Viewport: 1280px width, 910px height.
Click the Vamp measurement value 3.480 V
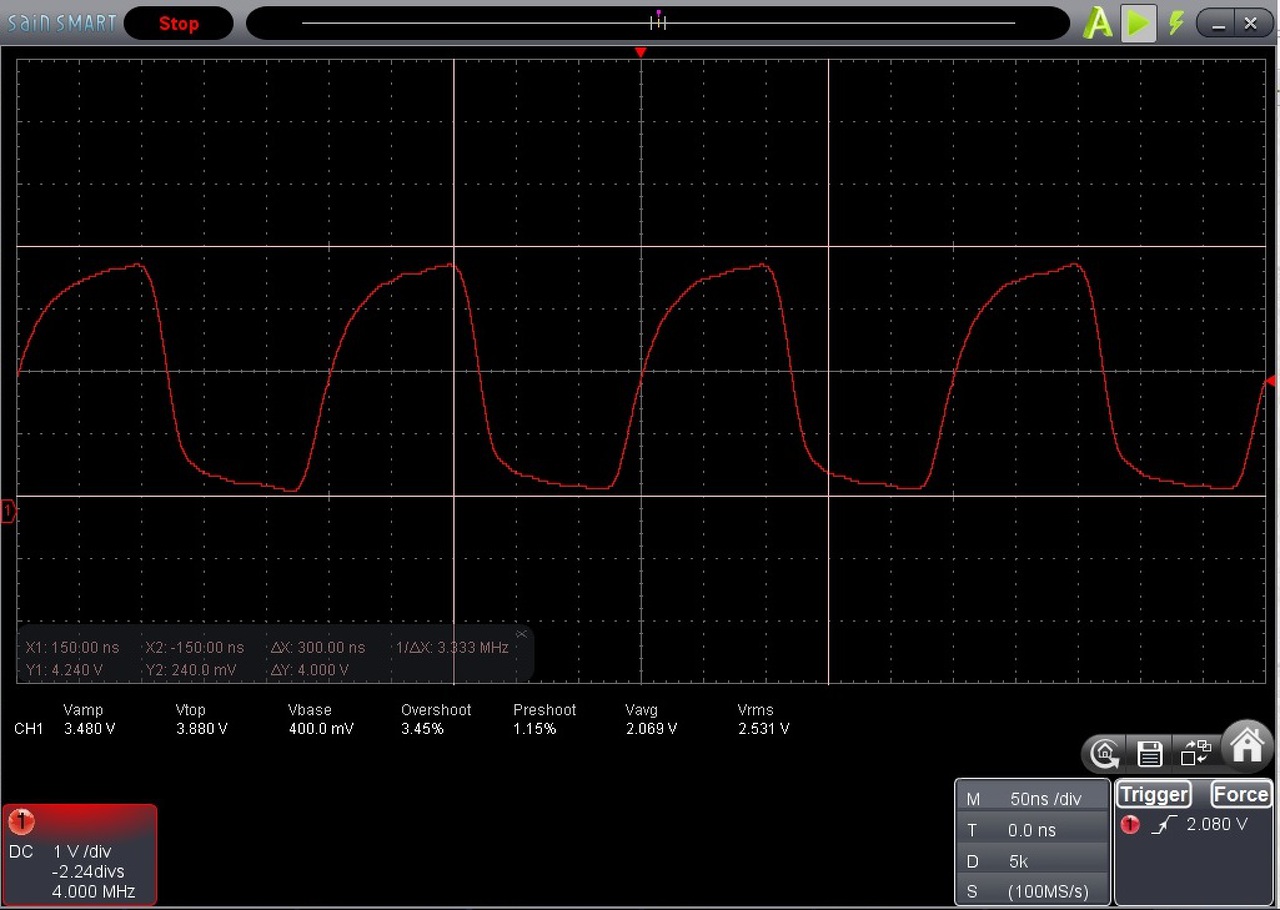89,729
